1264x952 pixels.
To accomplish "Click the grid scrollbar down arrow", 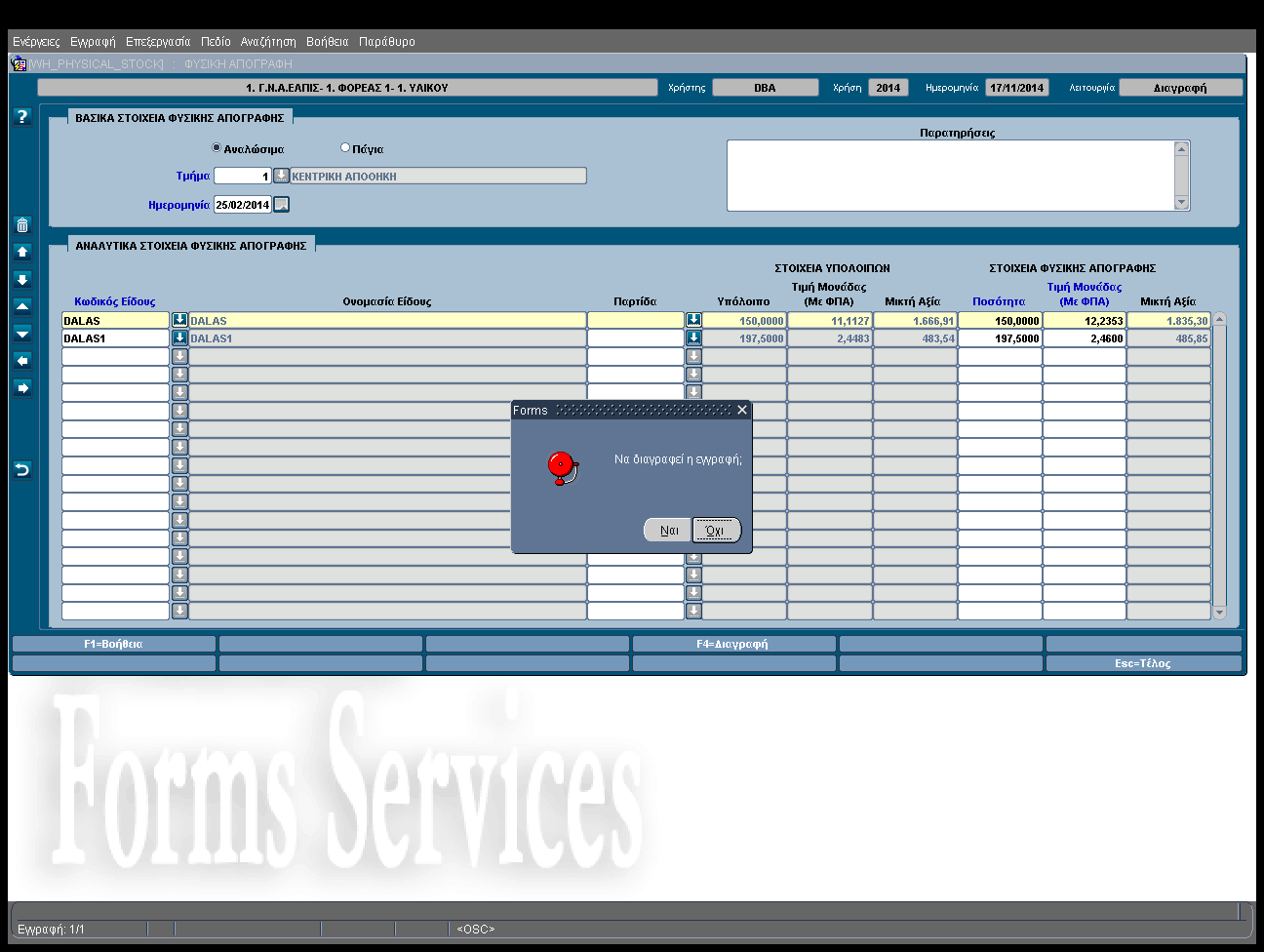I will coord(1219,613).
